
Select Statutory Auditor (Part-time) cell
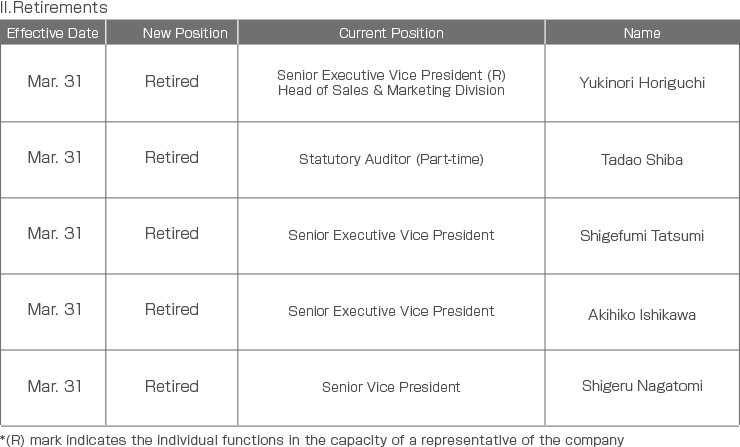point(391,160)
